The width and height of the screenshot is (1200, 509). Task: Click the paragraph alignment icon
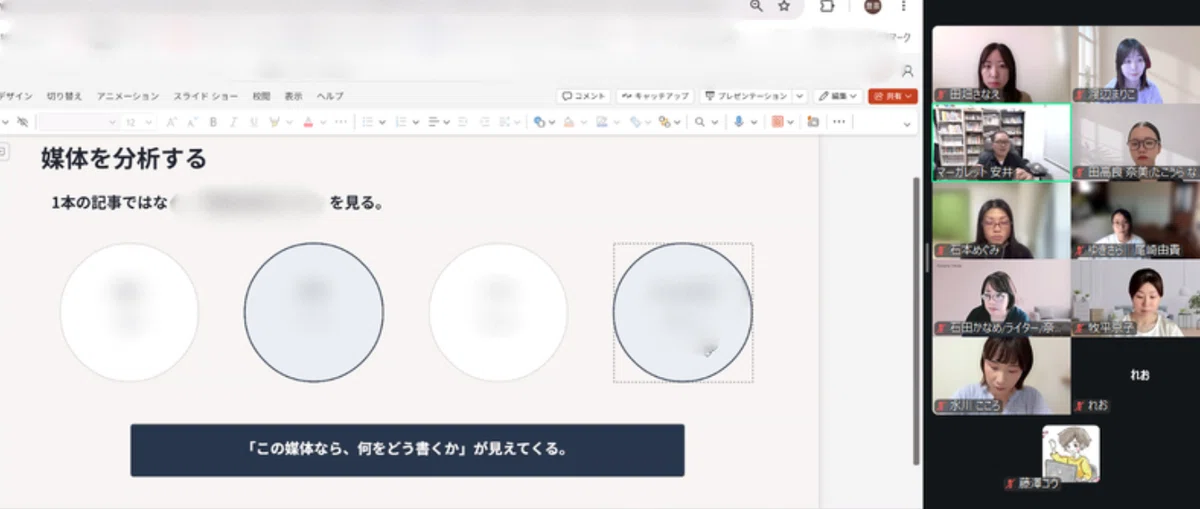coord(433,122)
